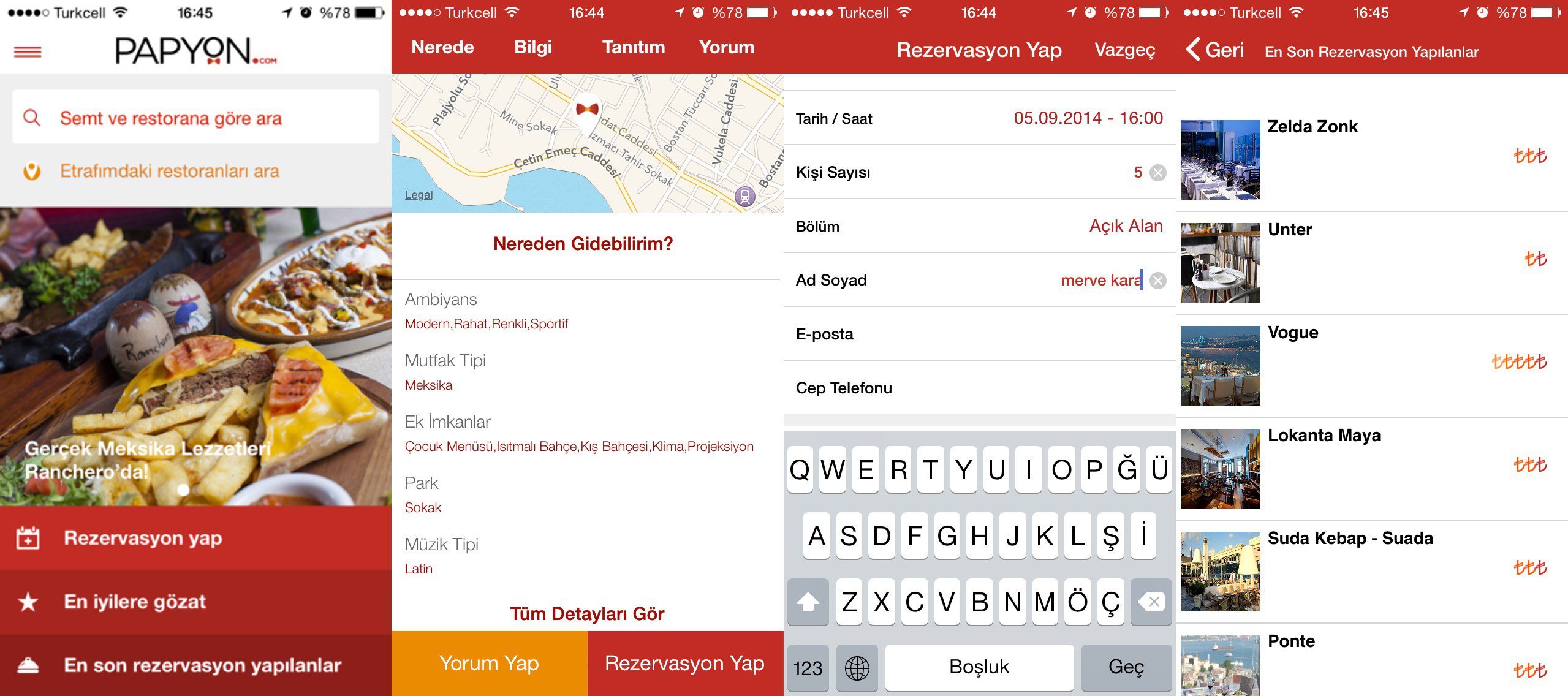Screen dimensions: 1568x696
Task: Open the Lokanta Maya thumbnail
Action: pyautogui.click(x=1220, y=469)
